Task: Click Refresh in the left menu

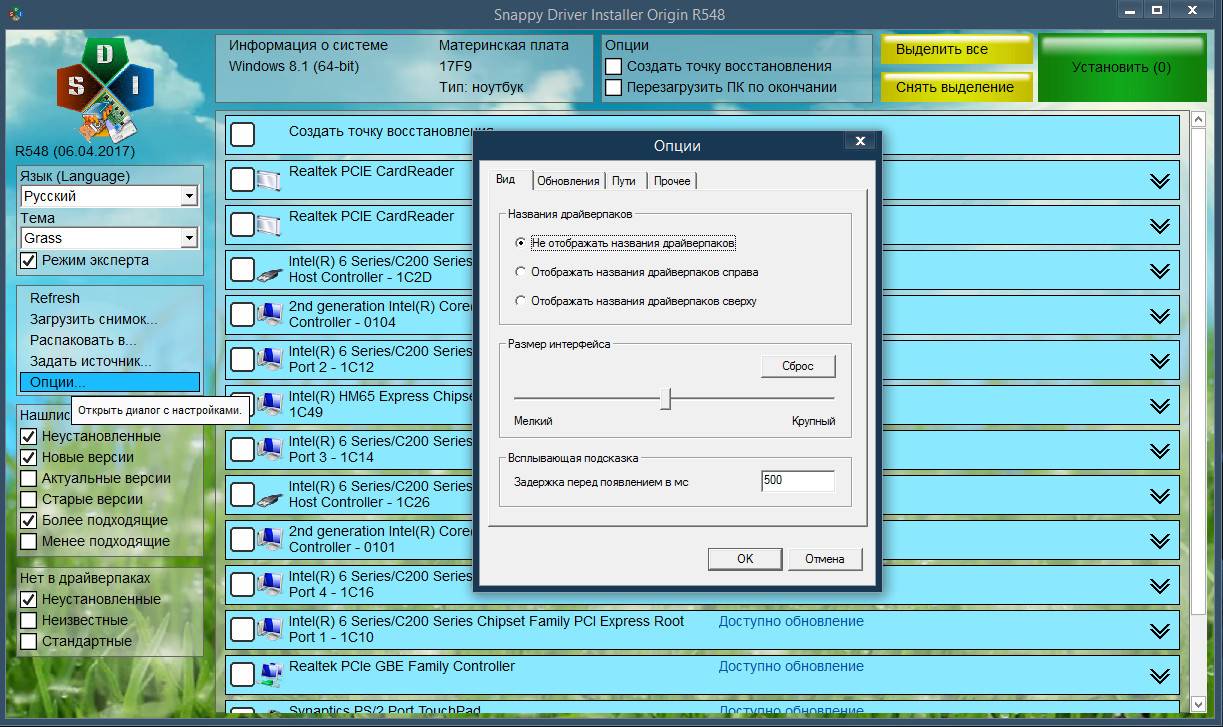Action: point(110,298)
